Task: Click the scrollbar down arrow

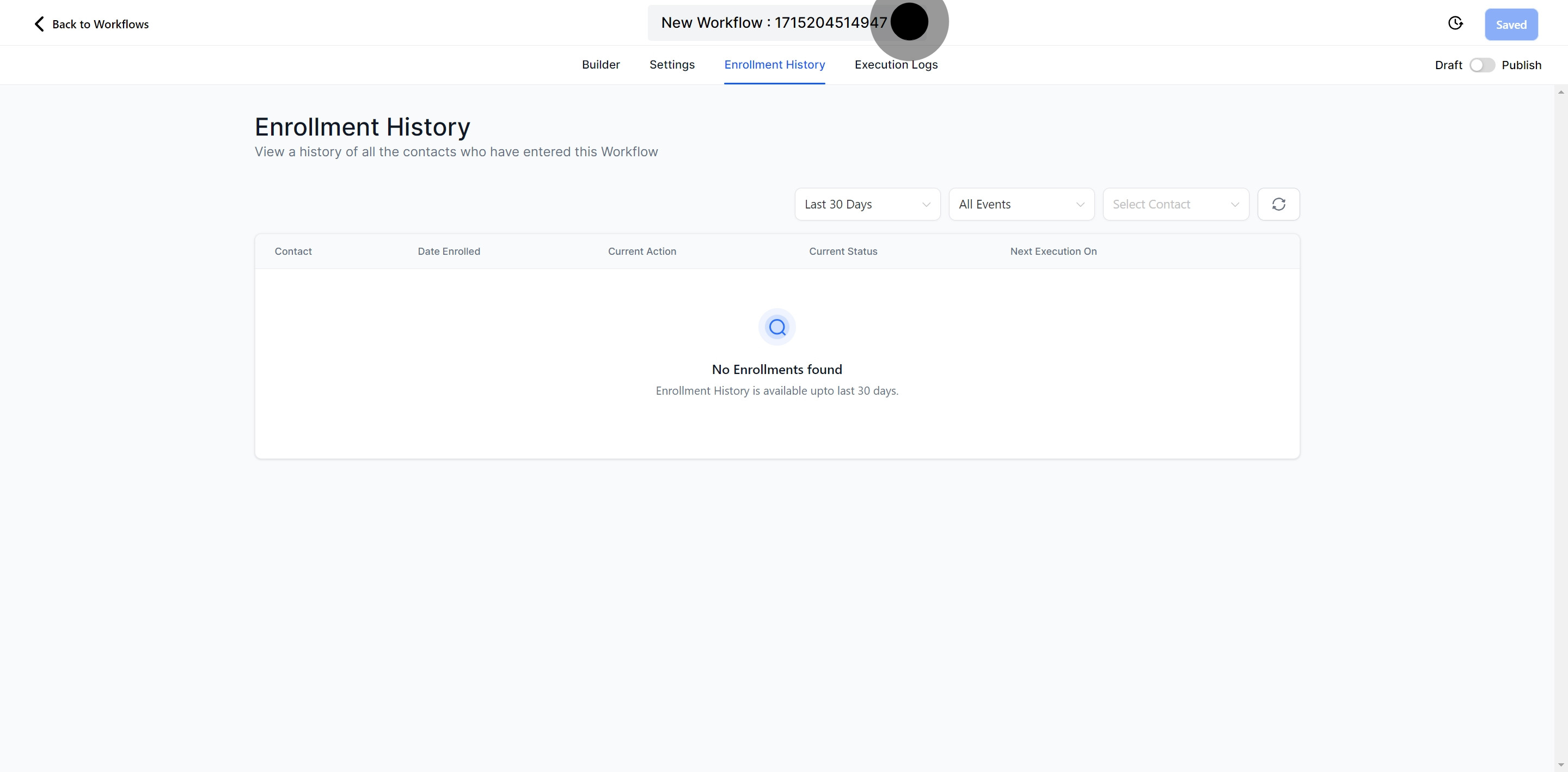Action: (1561, 765)
